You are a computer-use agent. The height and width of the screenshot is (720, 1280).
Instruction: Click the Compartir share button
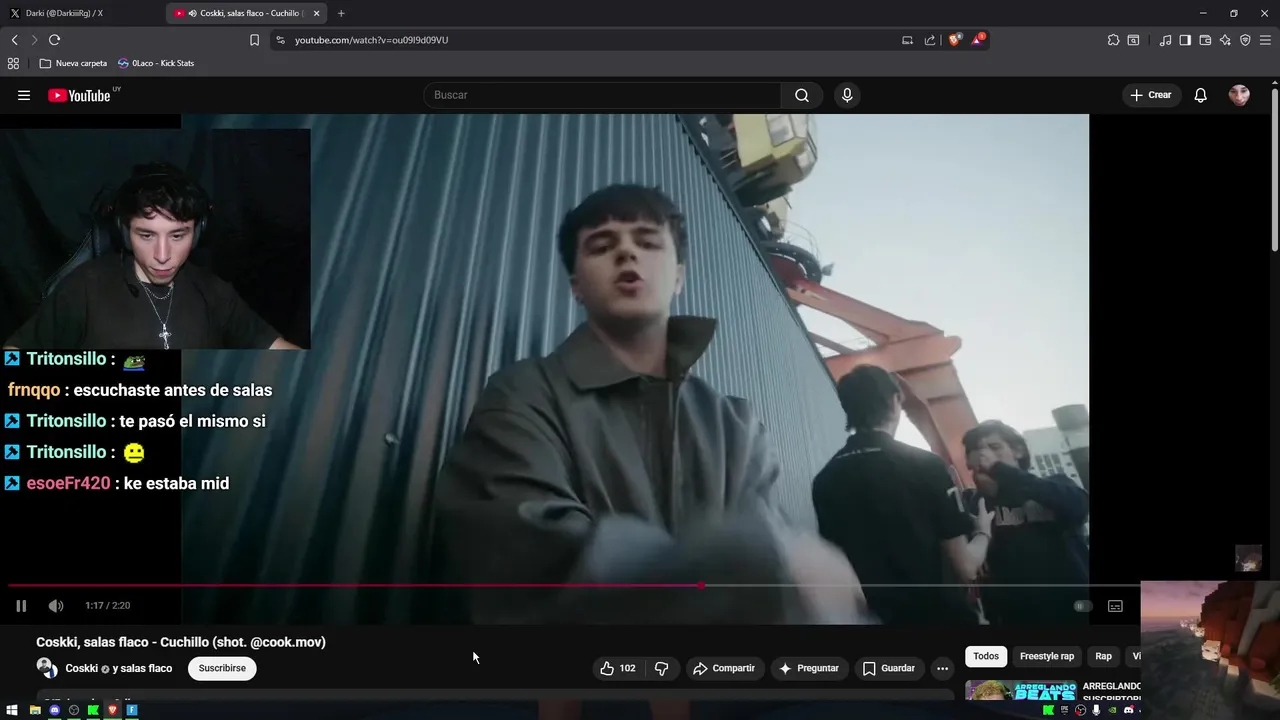pyautogui.click(x=724, y=668)
